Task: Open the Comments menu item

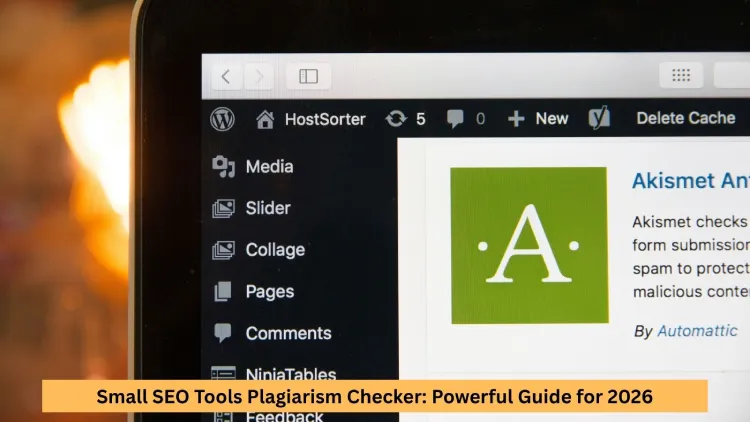Action: [x=288, y=333]
